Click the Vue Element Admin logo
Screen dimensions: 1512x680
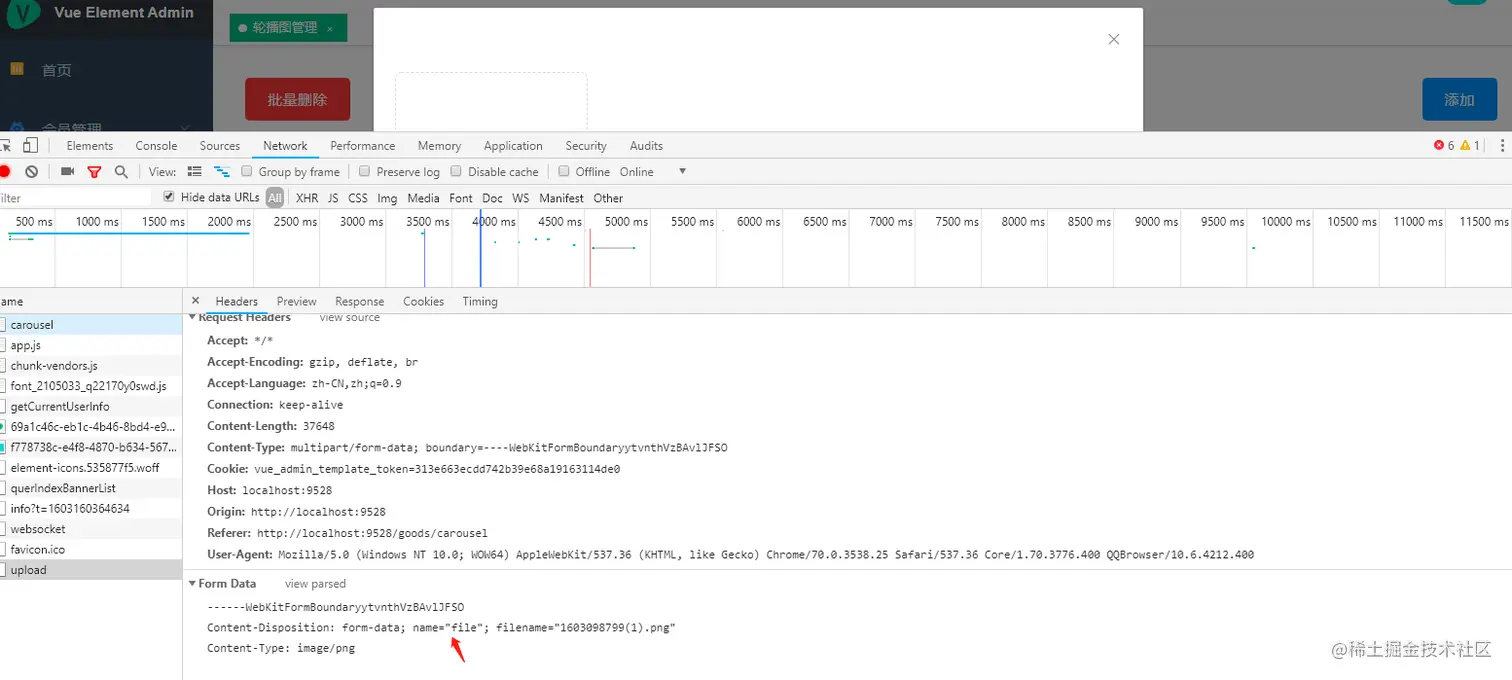23,13
